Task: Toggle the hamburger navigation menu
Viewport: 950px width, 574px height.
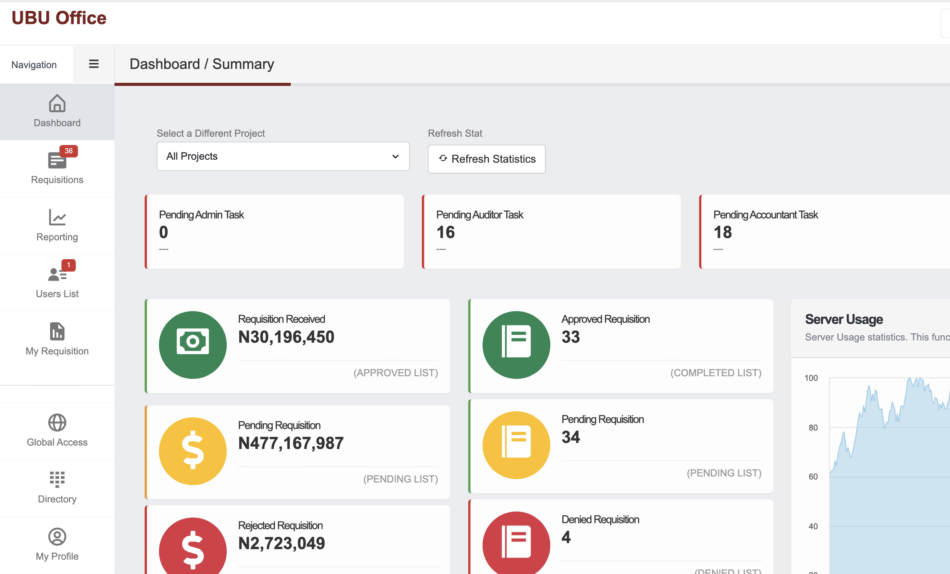Action: pyautogui.click(x=94, y=64)
